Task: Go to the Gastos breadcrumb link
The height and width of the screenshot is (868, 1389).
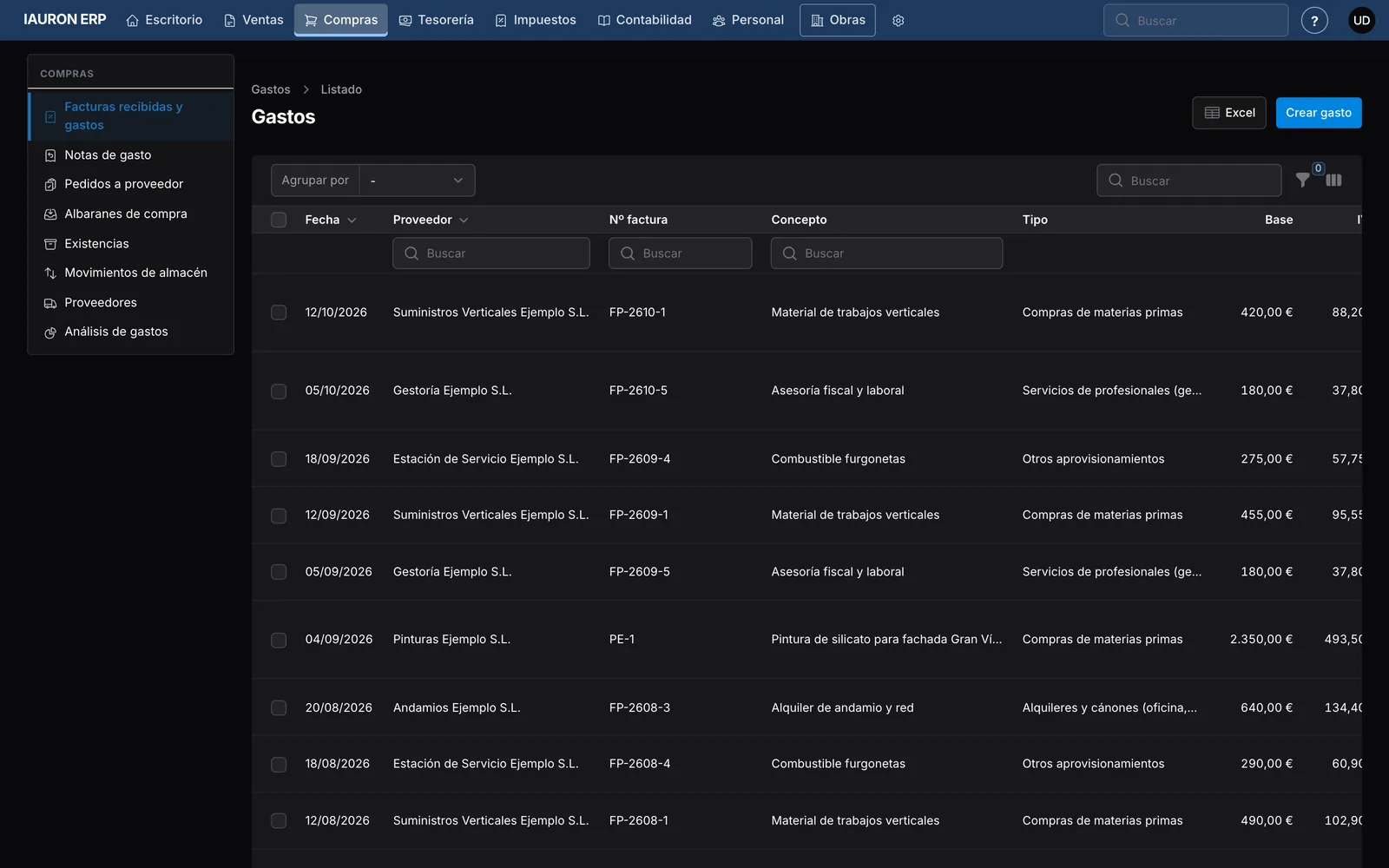Action: [x=271, y=89]
